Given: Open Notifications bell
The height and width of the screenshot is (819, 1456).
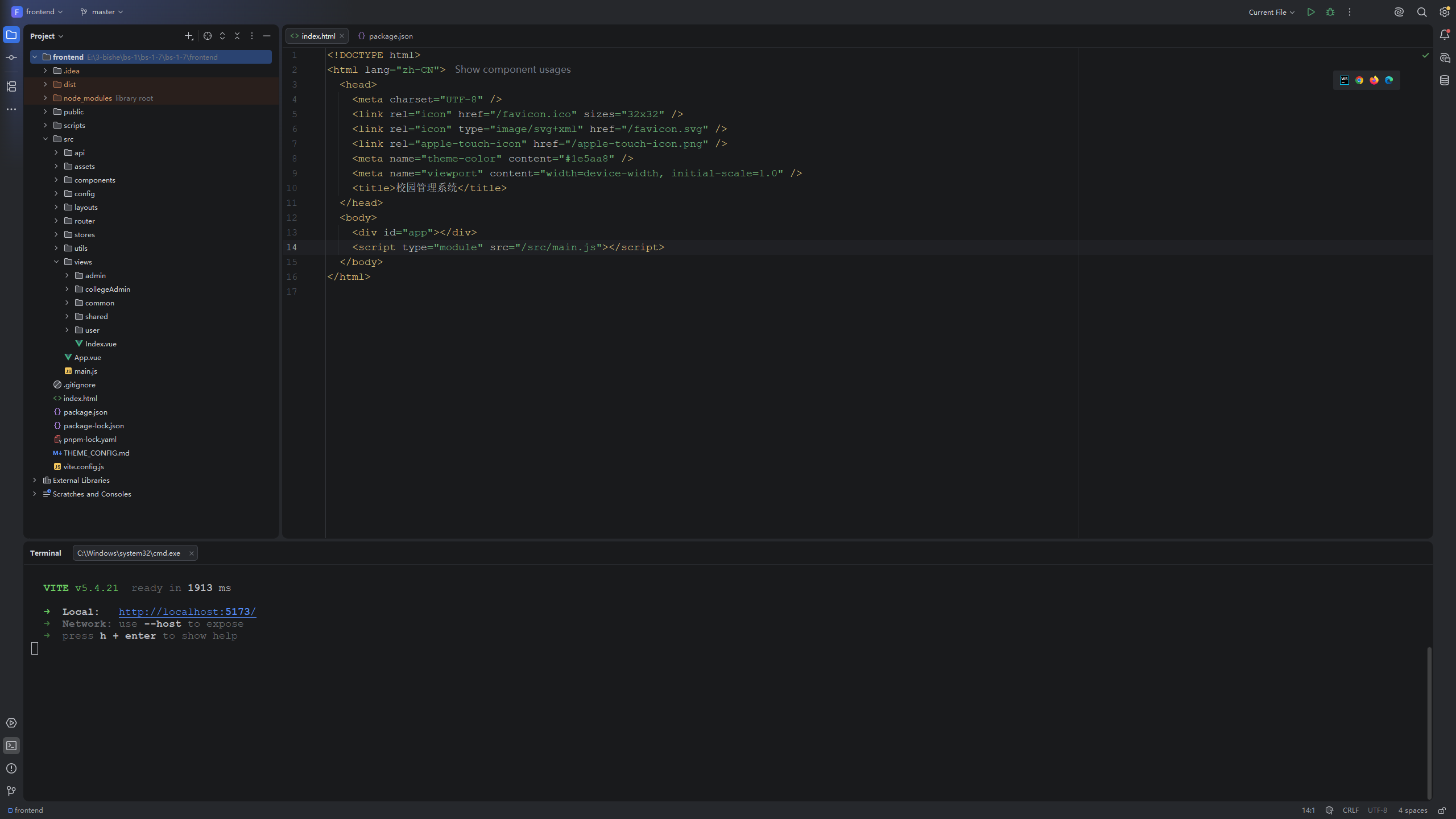Looking at the screenshot, I should pos(1445,35).
